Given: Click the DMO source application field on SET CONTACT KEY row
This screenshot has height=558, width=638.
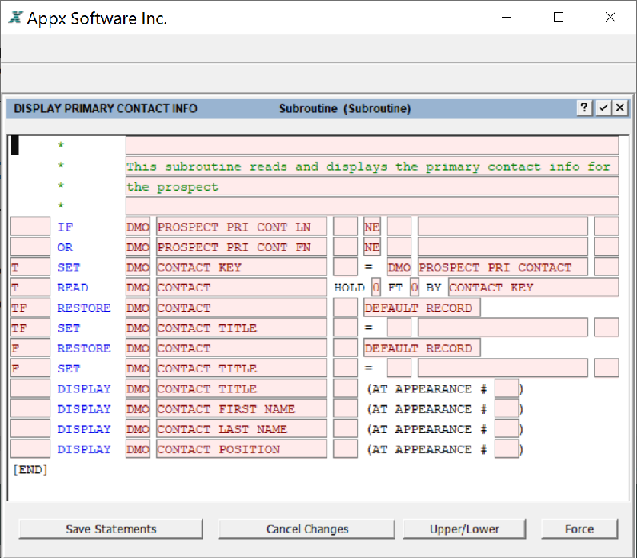Looking at the screenshot, I should click(x=399, y=267).
